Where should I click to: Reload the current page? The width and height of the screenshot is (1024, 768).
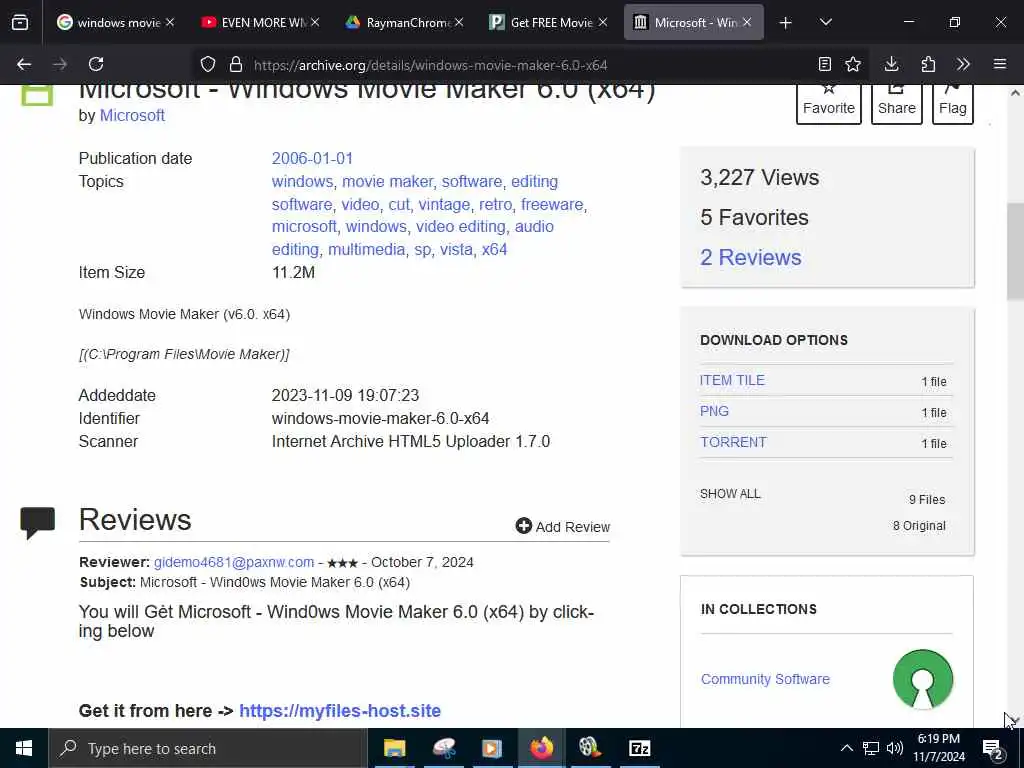click(x=96, y=64)
